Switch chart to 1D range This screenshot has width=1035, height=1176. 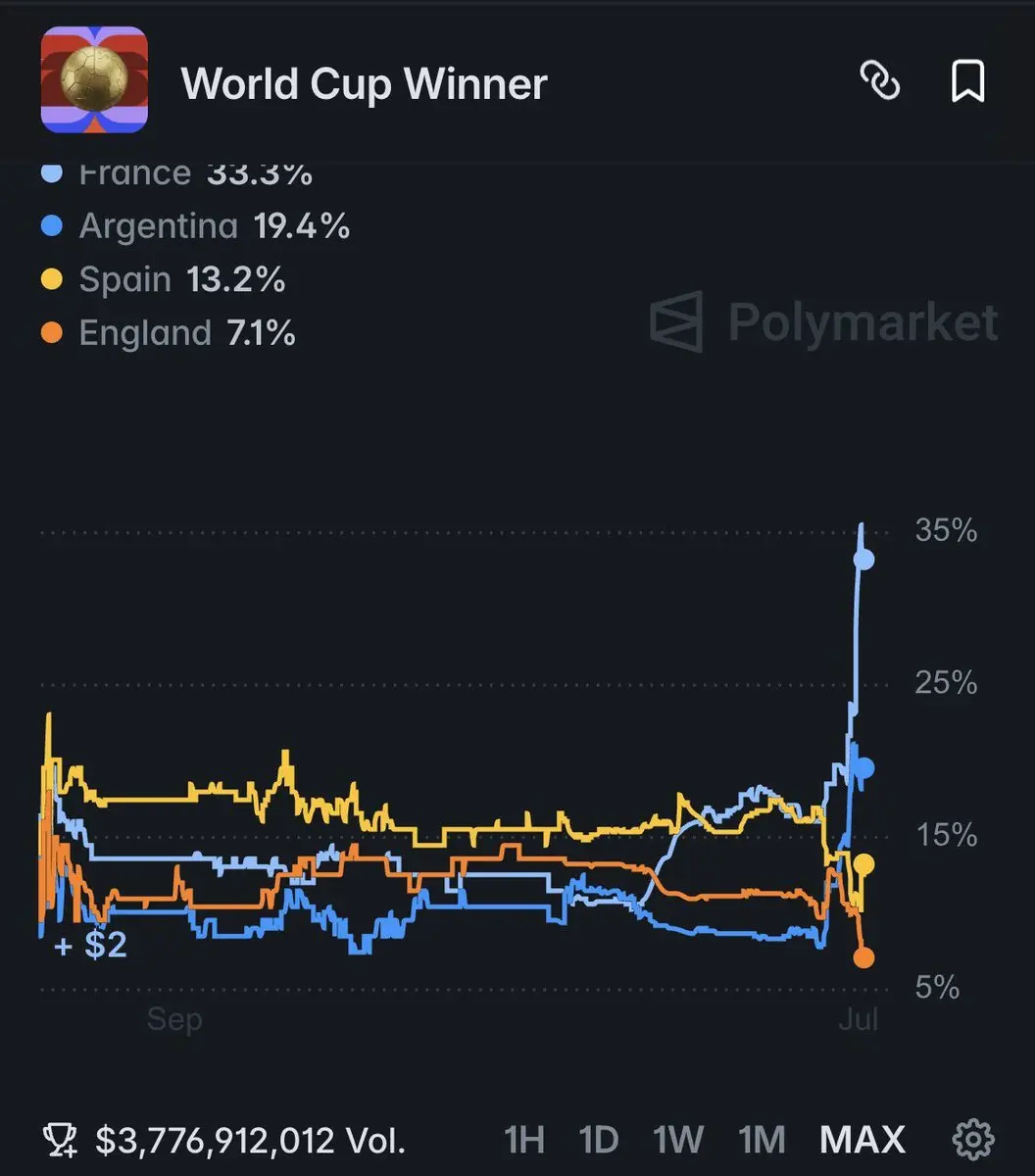(598, 1140)
